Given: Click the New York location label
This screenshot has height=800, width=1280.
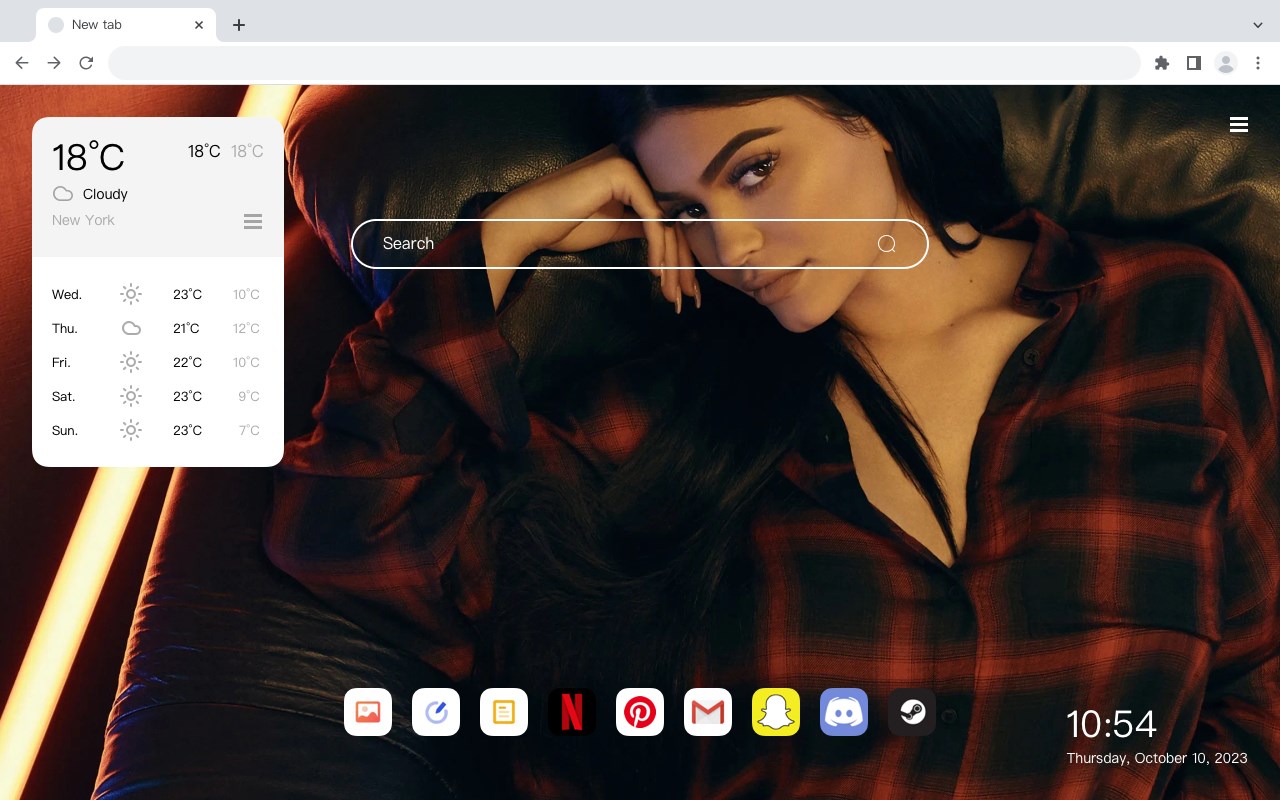Looking at the screenshot, I should coord(83,220).
